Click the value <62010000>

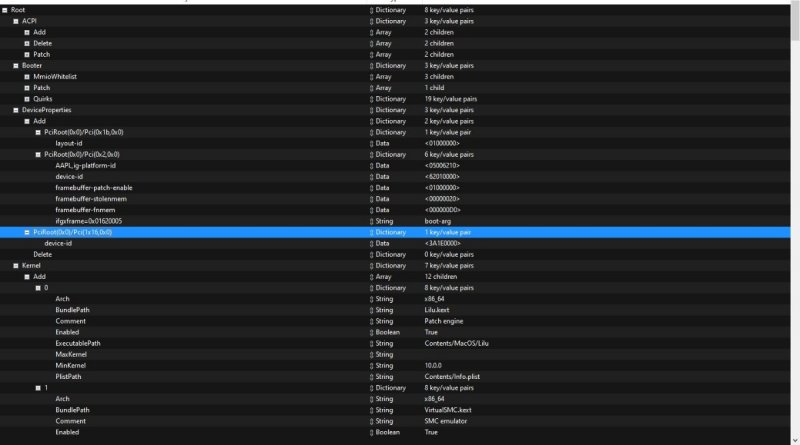442,177
